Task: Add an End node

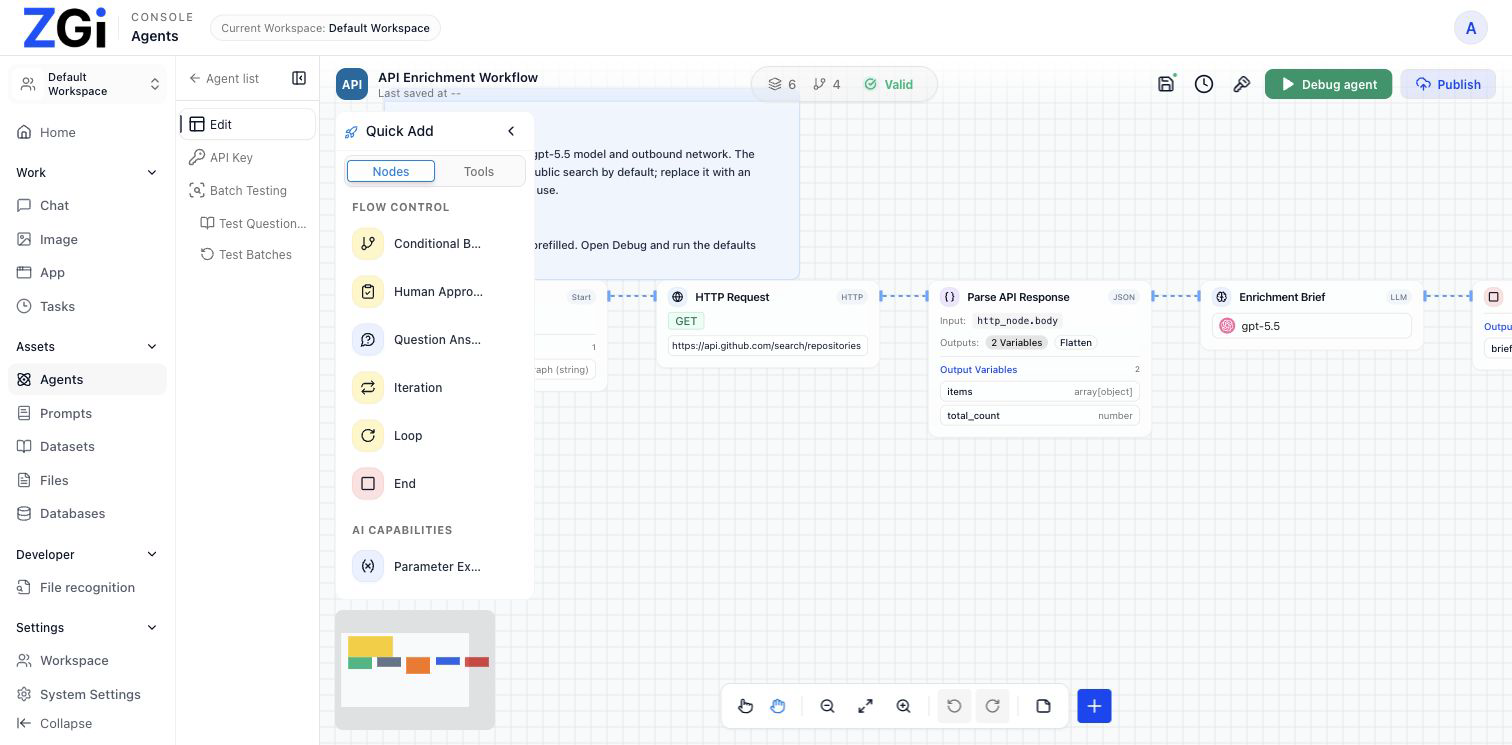Action: (x=435, y=484)
